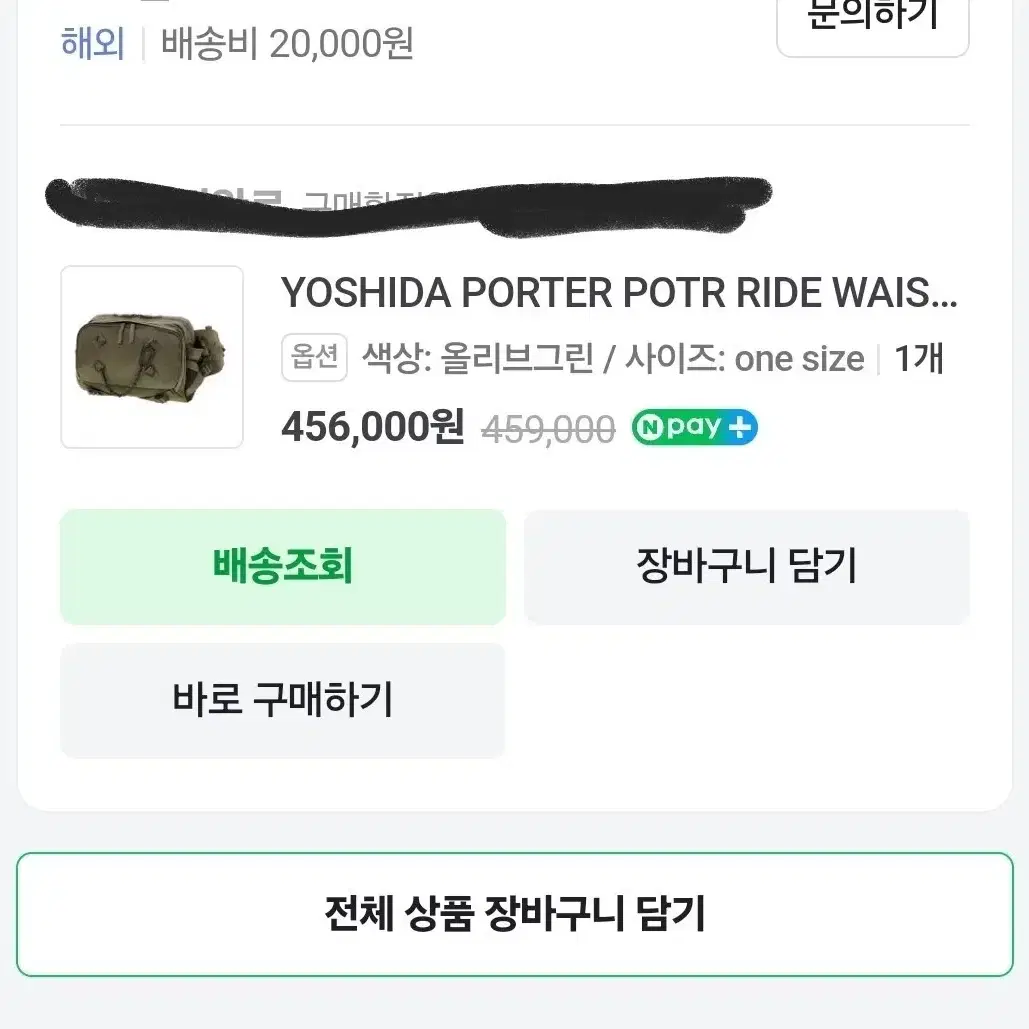Viewport: 1029px width, 1029px height.
Task: Open the 해외 (overseas) shipping badge
Action: pyautogui.click(x=93, y=43)
